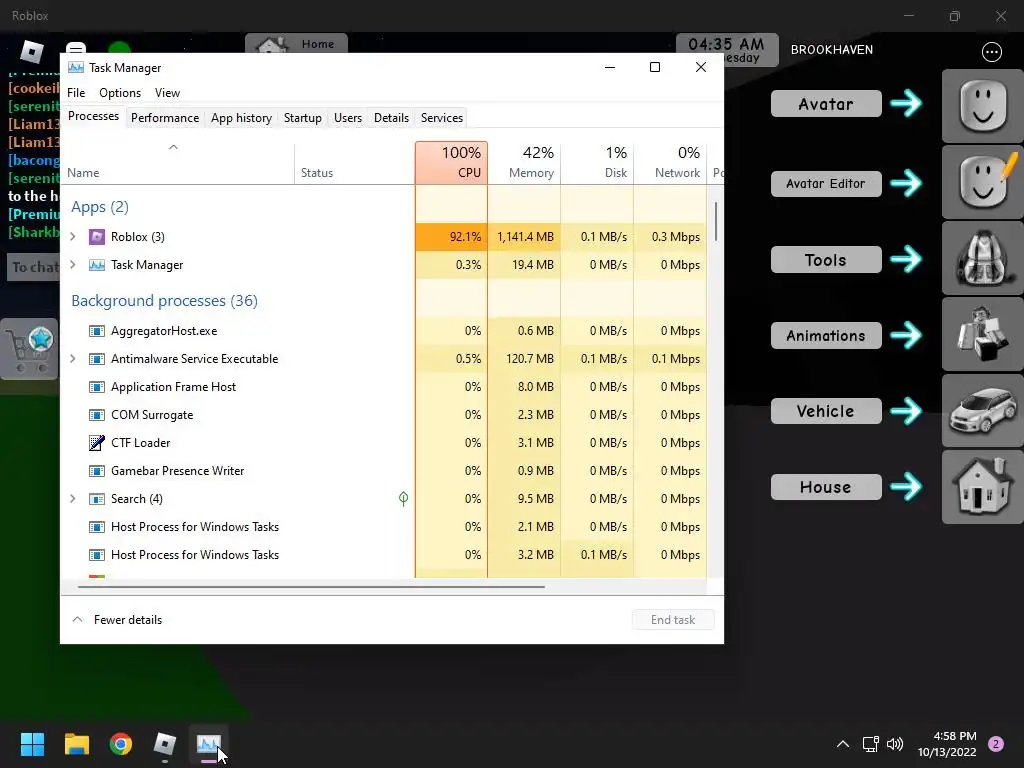Switch to the Performance tab
Screen dimensions: 1024x768
click(x=165, y=118)
